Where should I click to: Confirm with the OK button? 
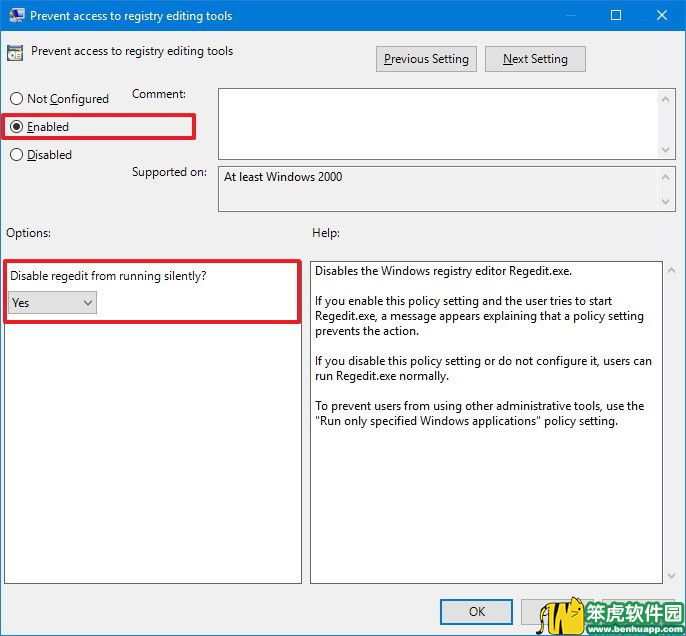[x=476, y=612]
